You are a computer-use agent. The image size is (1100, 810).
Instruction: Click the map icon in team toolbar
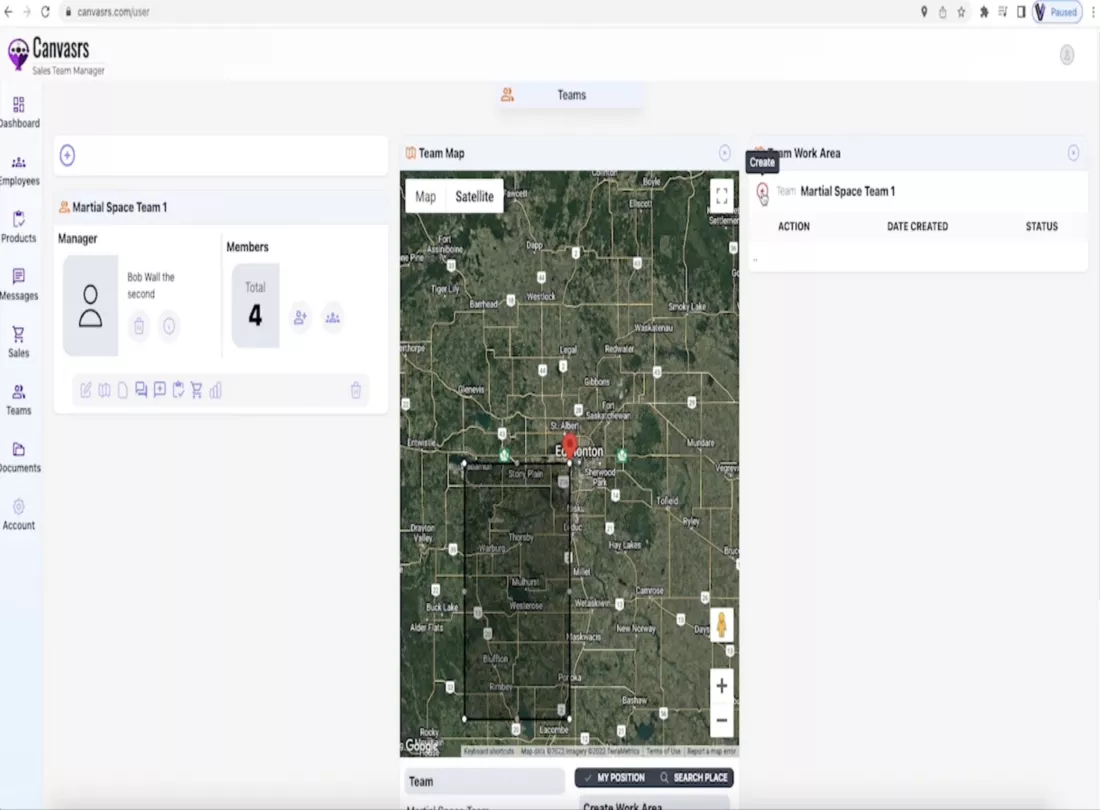[x=105, y=390]
